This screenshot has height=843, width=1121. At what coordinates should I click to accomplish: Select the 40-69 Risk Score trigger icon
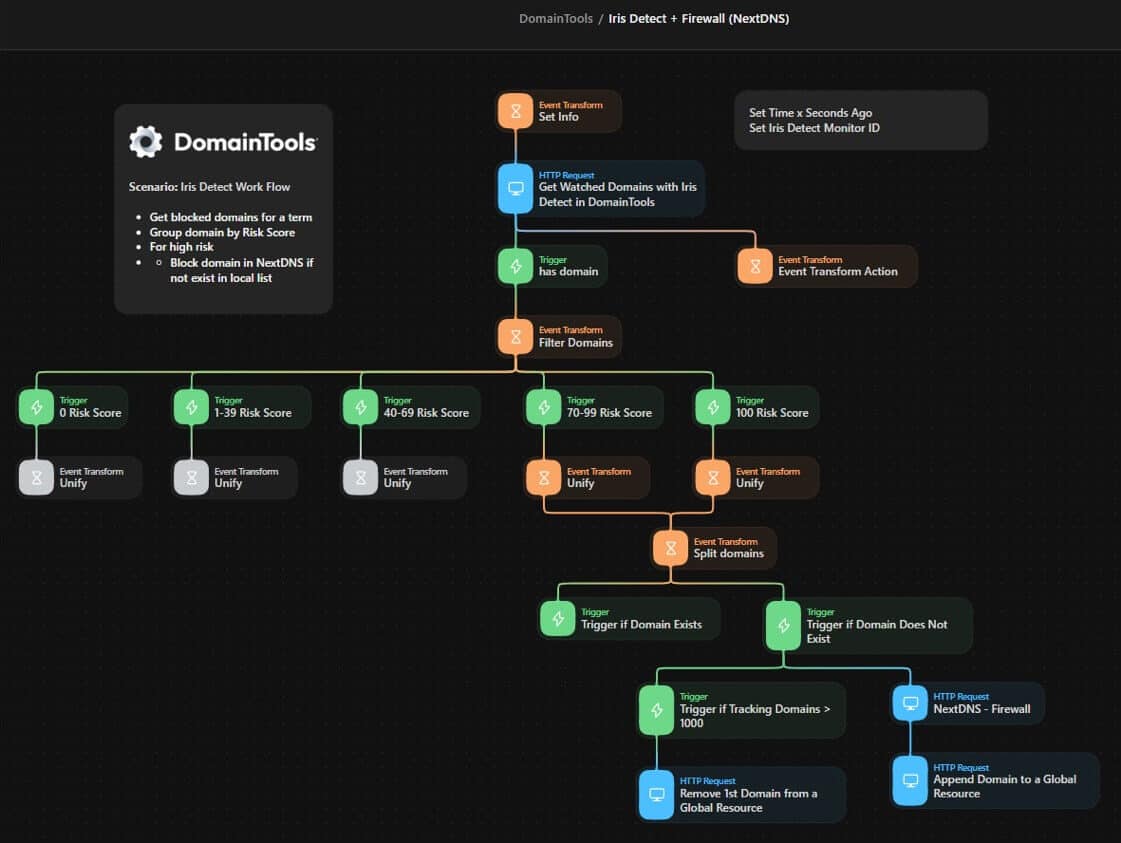point(360,407)
